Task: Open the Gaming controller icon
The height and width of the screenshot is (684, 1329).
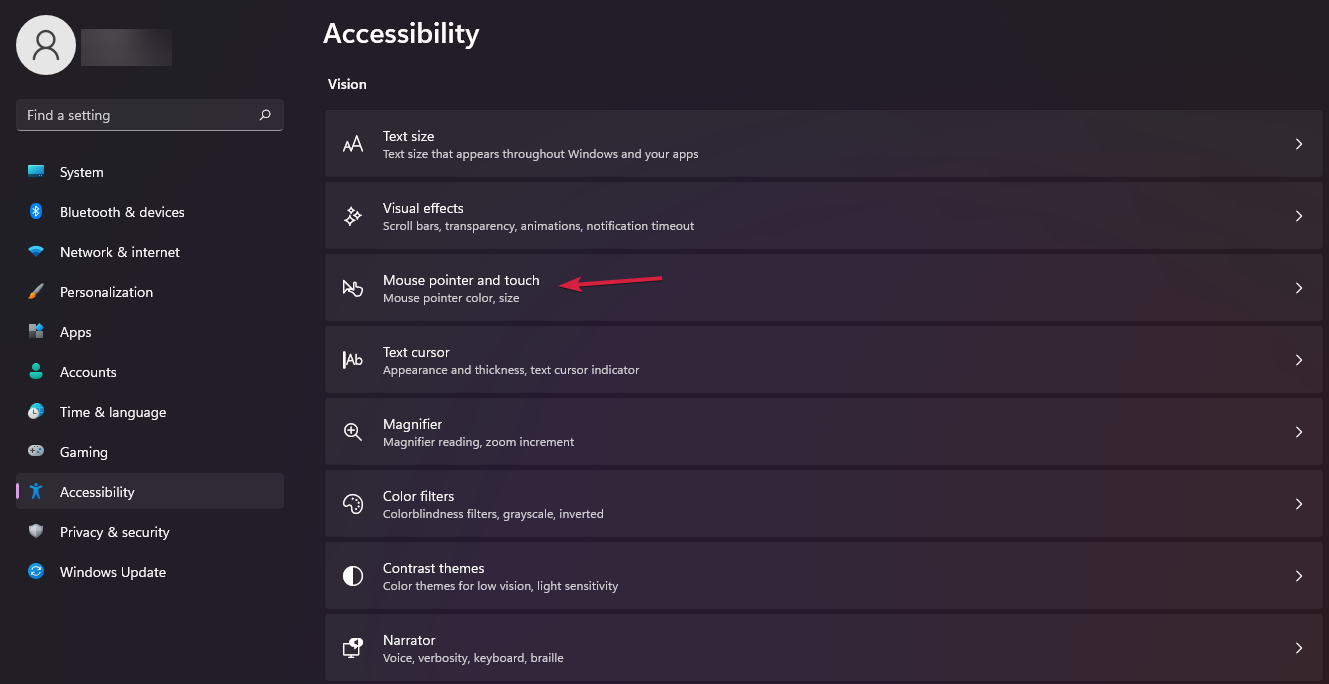Action: pos(36,452)
